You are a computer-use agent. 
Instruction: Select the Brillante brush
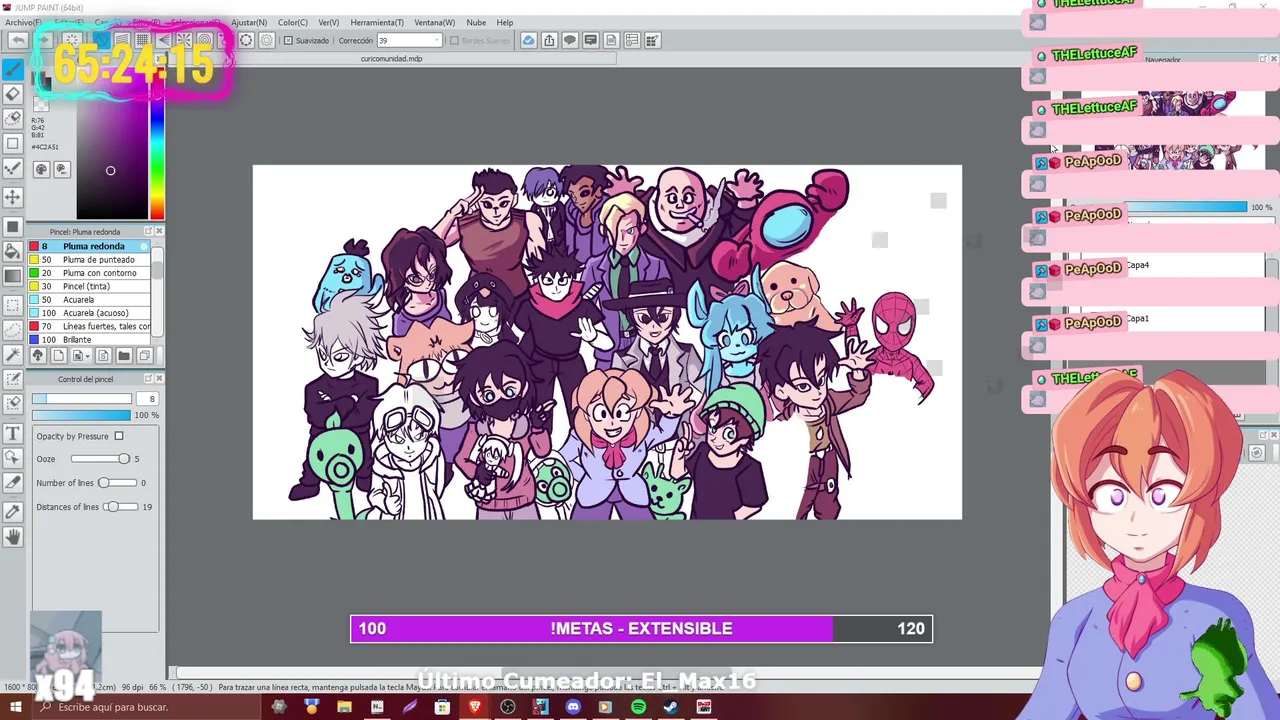(89, 340)
